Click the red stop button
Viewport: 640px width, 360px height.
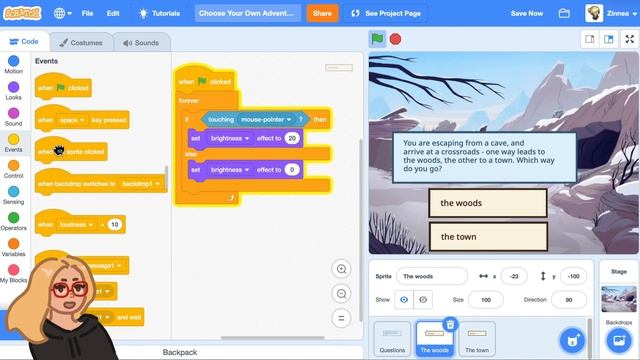395,39
